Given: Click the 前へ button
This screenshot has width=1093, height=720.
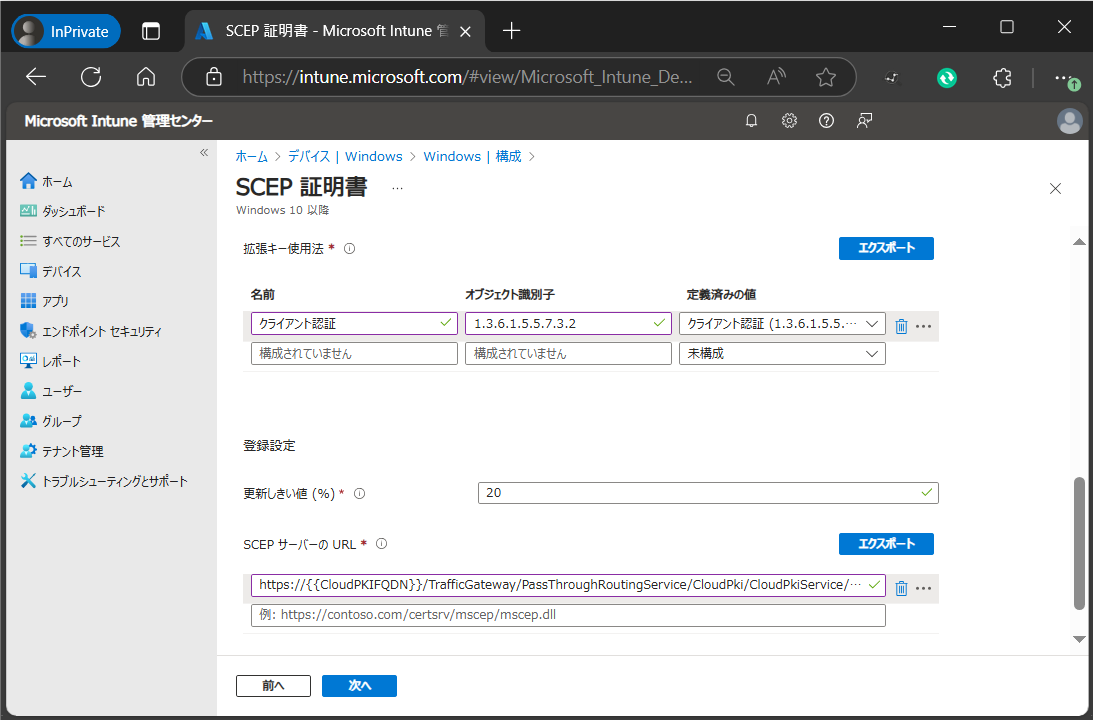Looking at the screenshot, I should [273, 686].
